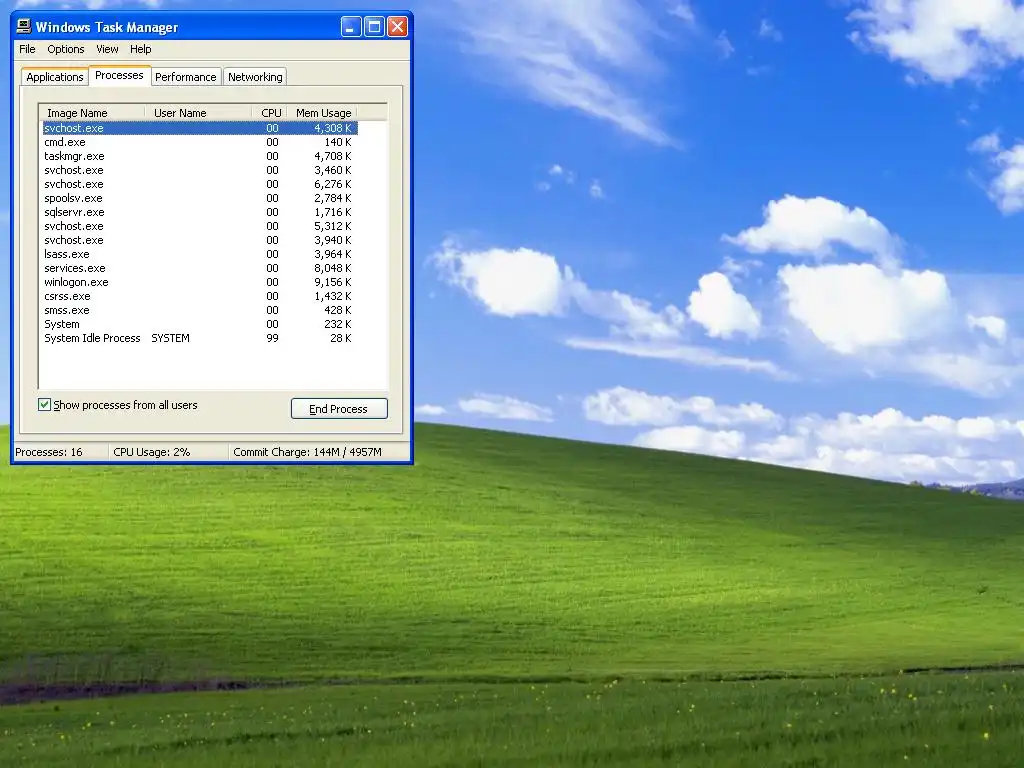Select the sqlservr.exe process row
The height and width of the screenshot is (768, 1024).
pos(200,212)
